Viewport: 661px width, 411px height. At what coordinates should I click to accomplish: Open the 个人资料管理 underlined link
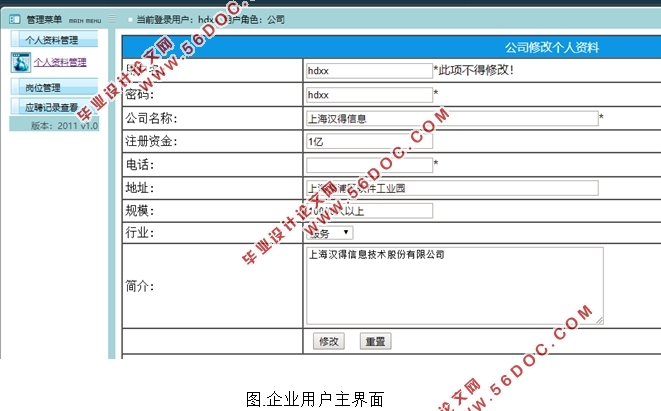click(x=60, y=62)
